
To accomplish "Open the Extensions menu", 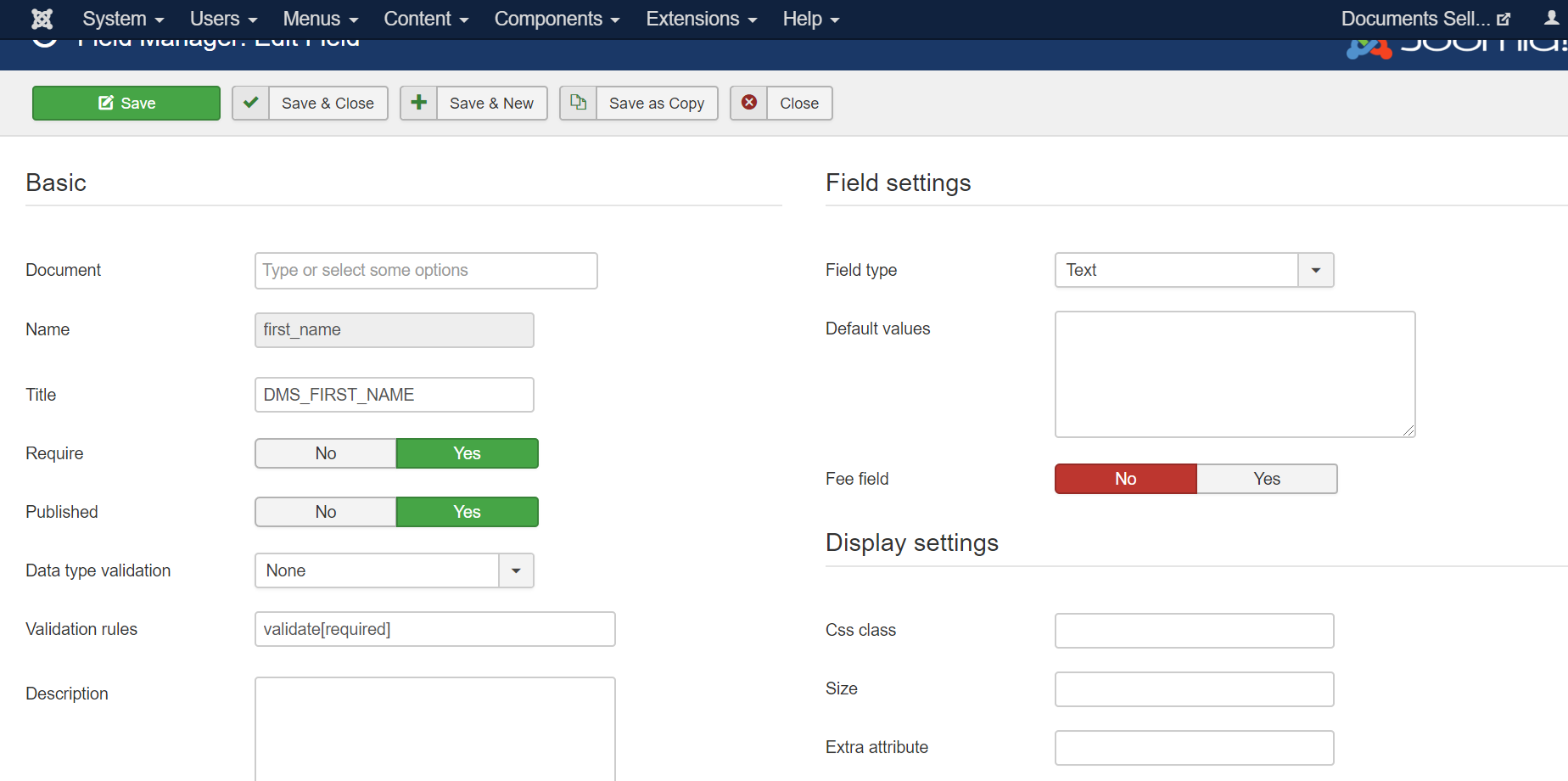I will pos(701,19).
